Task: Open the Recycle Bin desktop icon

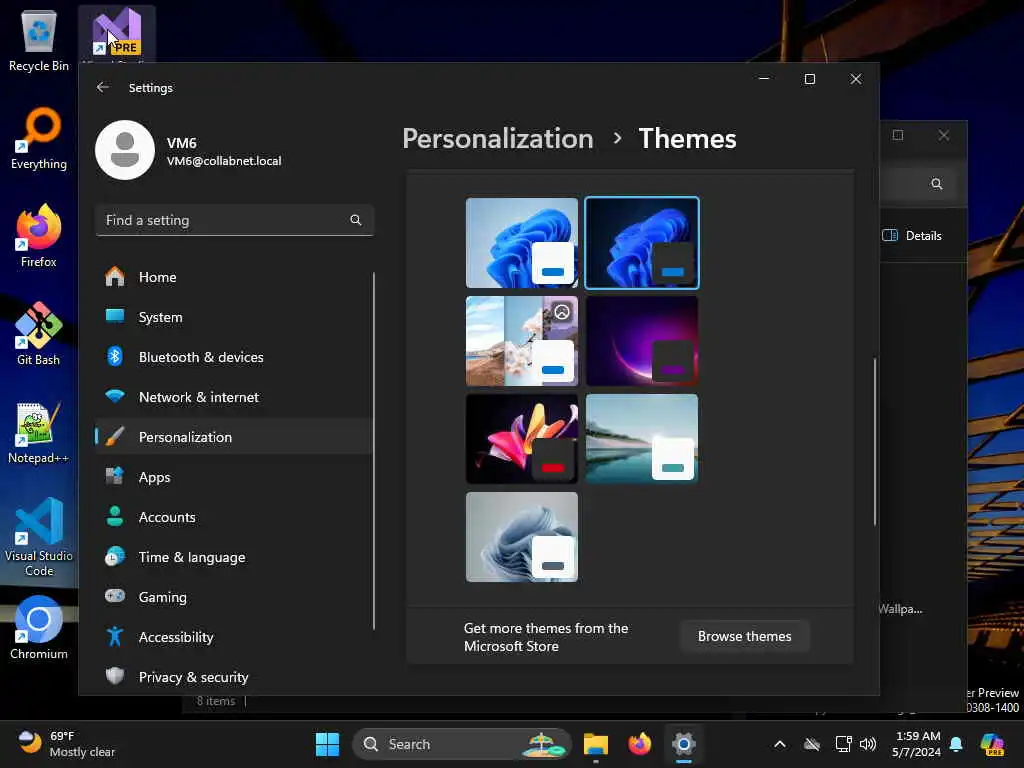Action: point(39,40)
